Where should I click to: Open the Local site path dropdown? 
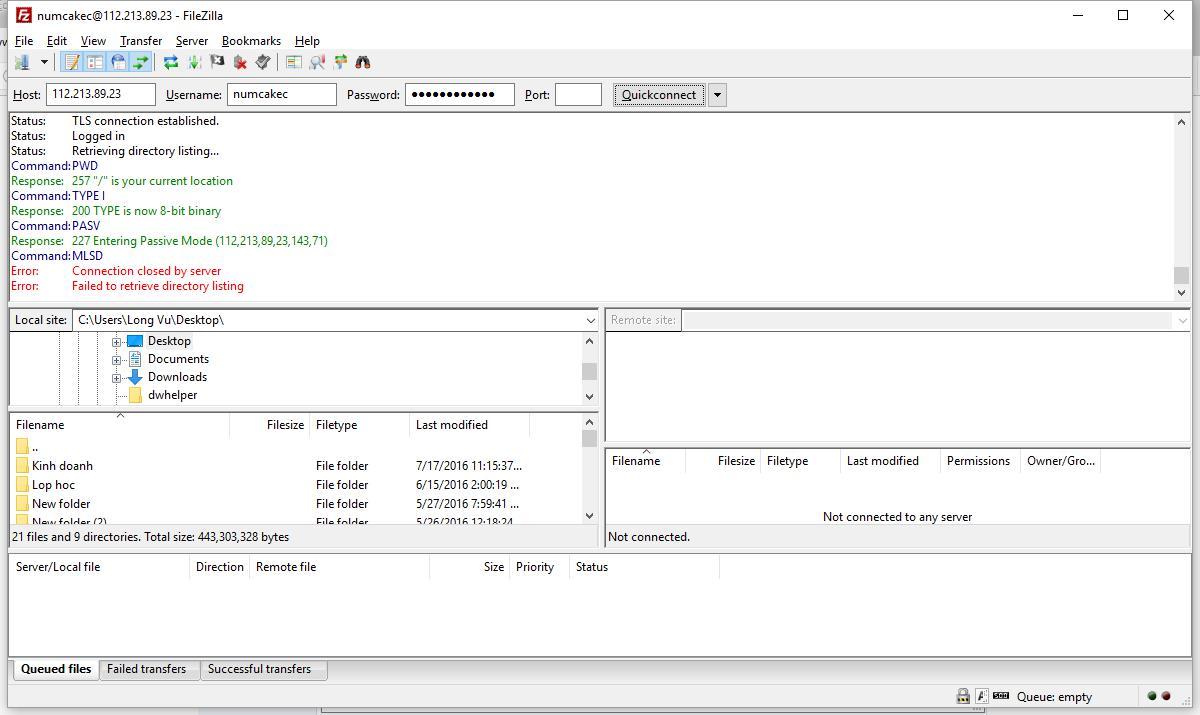(590, 320)
